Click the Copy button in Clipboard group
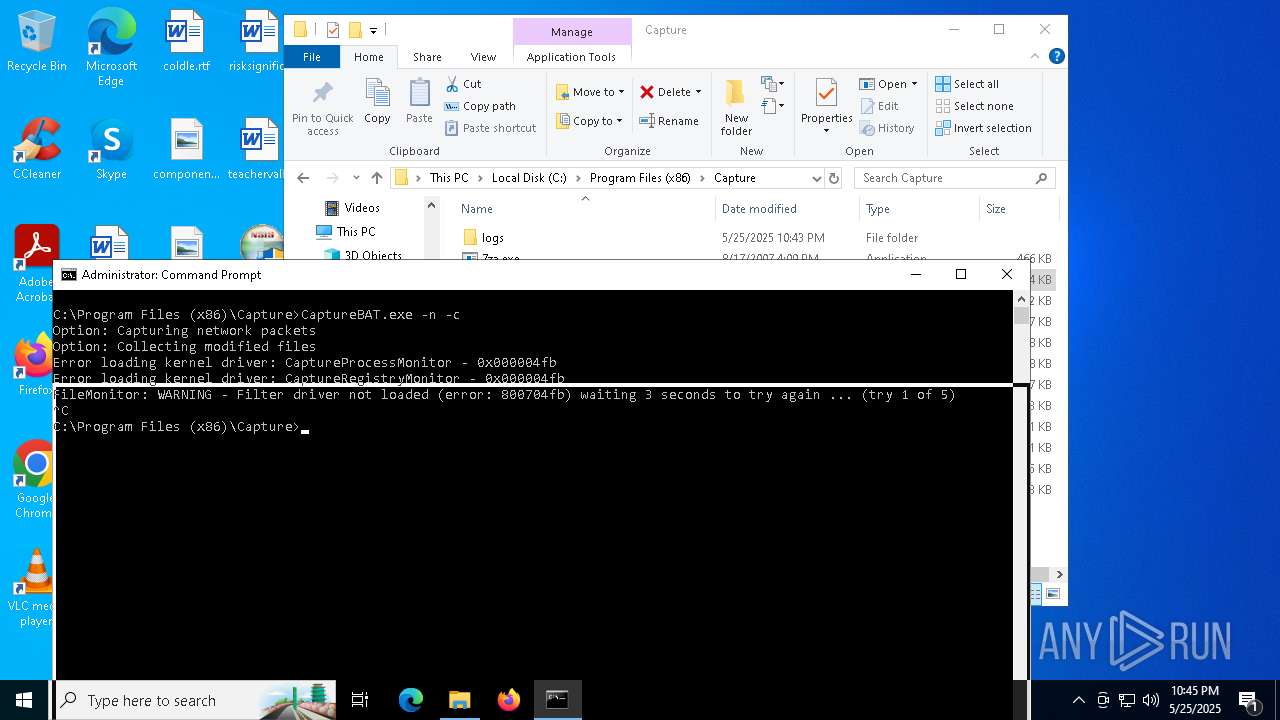 pyautogui.click(x=377, y=103)
